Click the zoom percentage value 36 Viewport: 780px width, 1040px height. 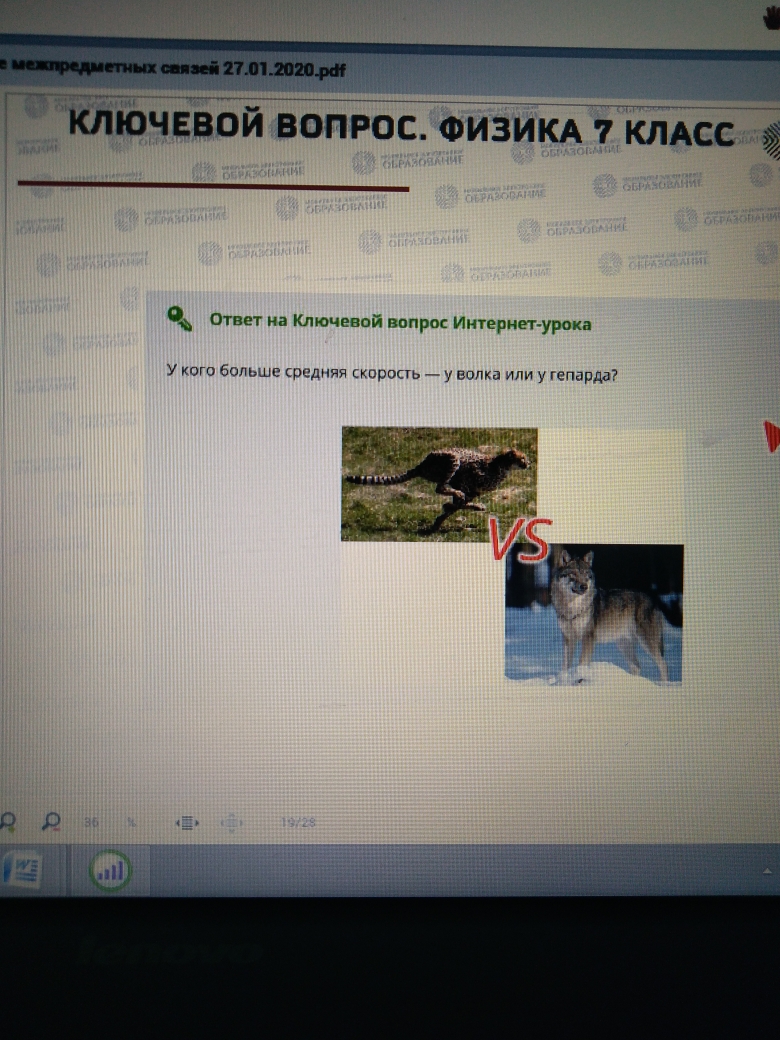pyautogui.click(x=92, y=822)
